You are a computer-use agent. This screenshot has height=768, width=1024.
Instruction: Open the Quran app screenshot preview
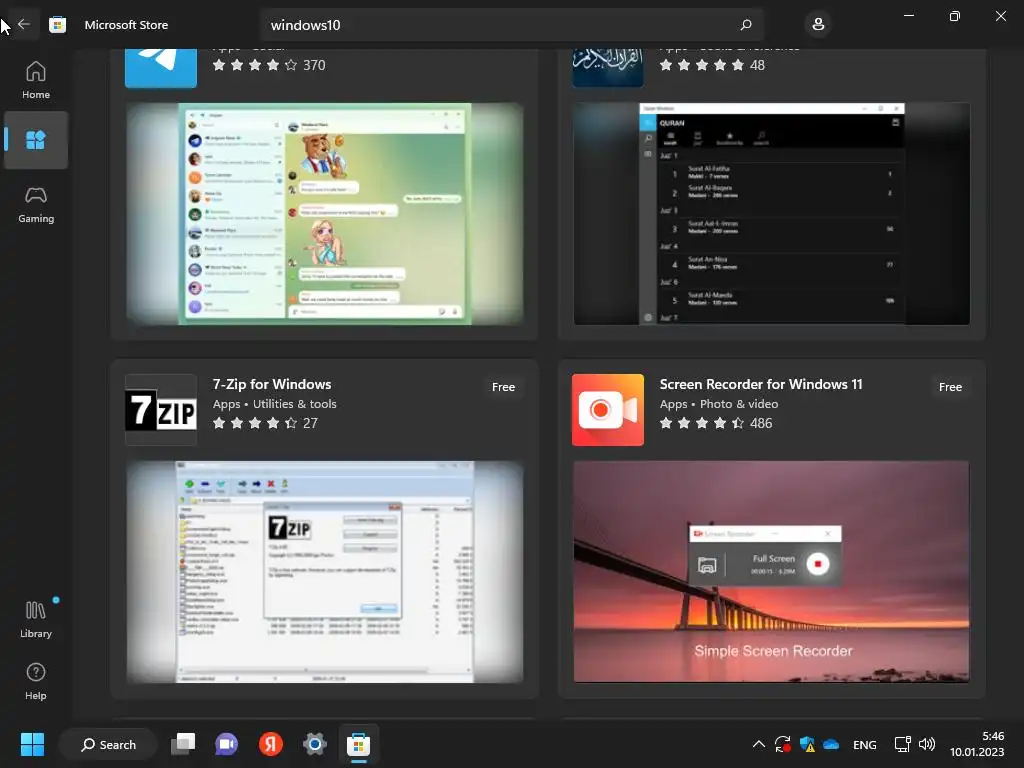[771, 214]
